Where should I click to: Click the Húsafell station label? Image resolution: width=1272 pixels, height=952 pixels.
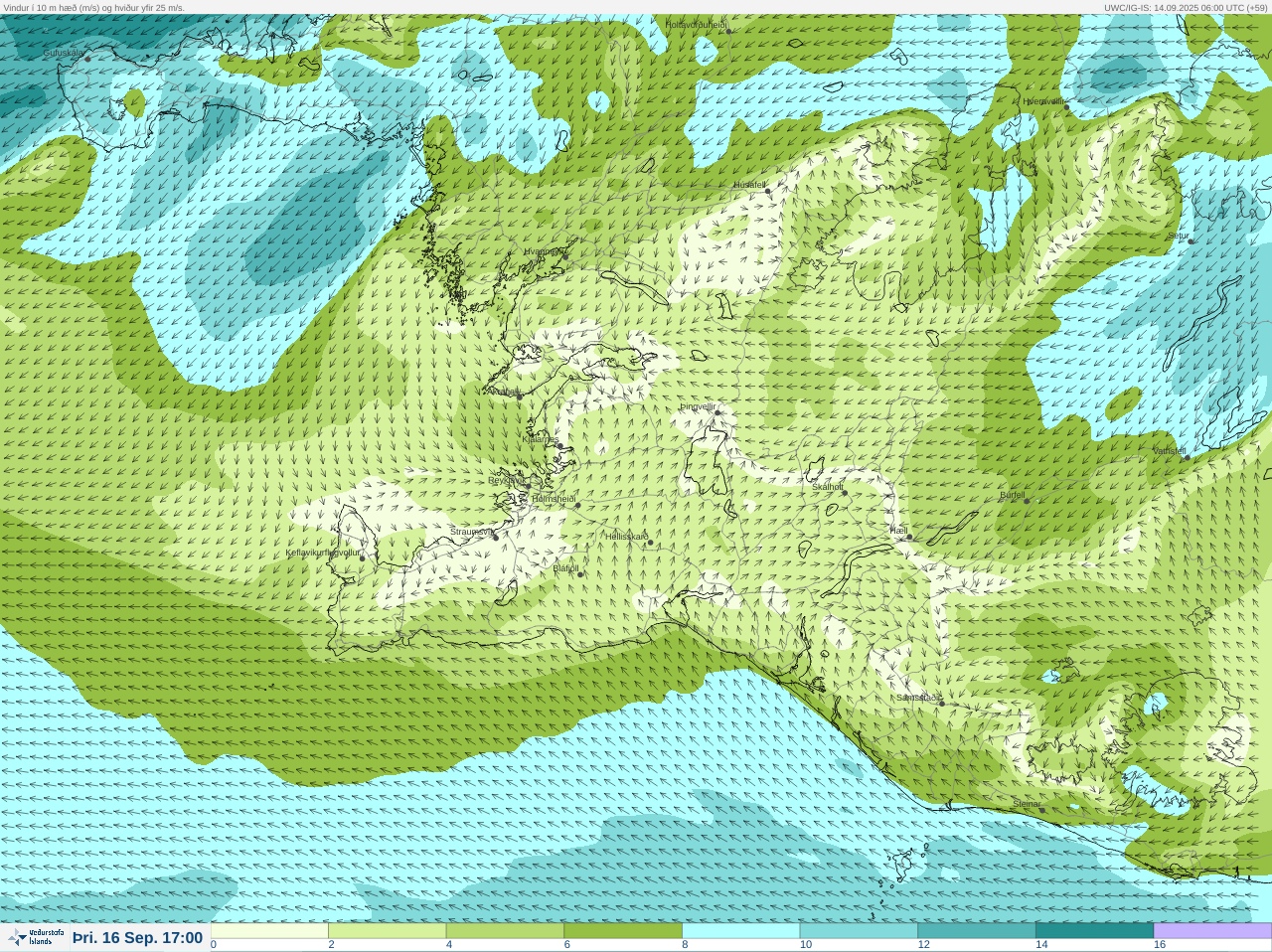[750, 185]
